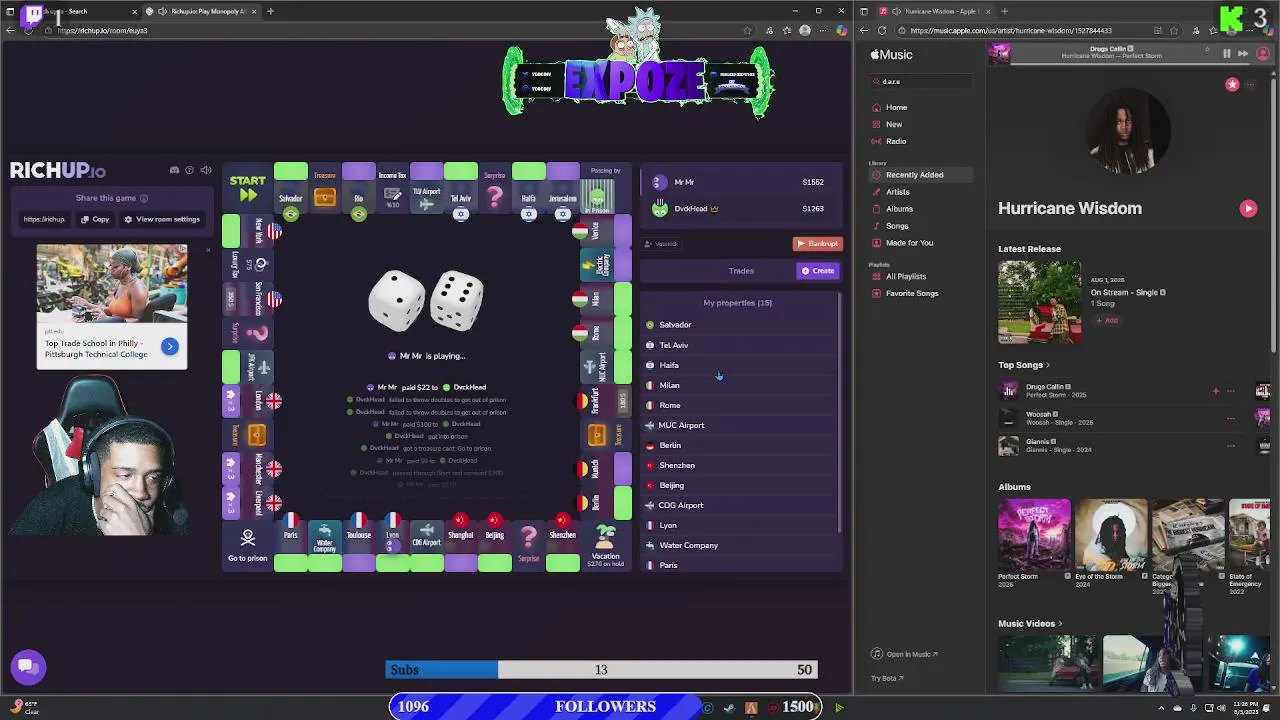Image resolution: width=1280 pixels, height=720 pixels.
Task: Switch to the Richup.io Play Monopoly tab
Action: (x=200, y=11)
